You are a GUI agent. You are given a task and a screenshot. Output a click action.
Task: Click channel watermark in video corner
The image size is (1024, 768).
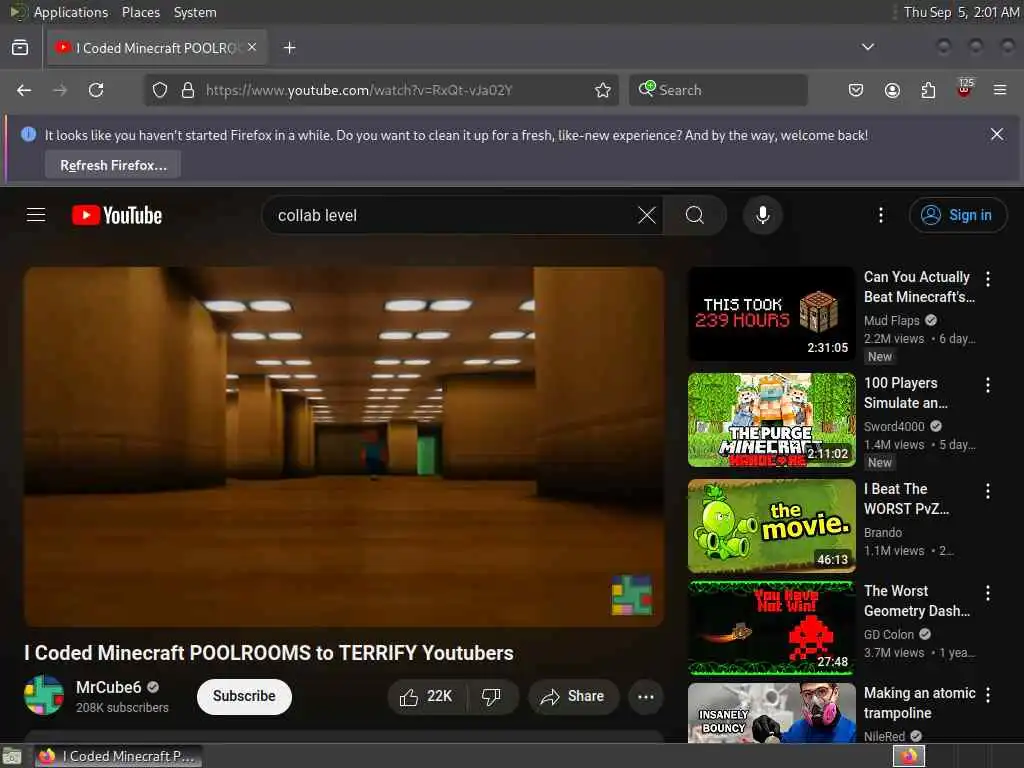pyautogui.click(x=632, y=595)
